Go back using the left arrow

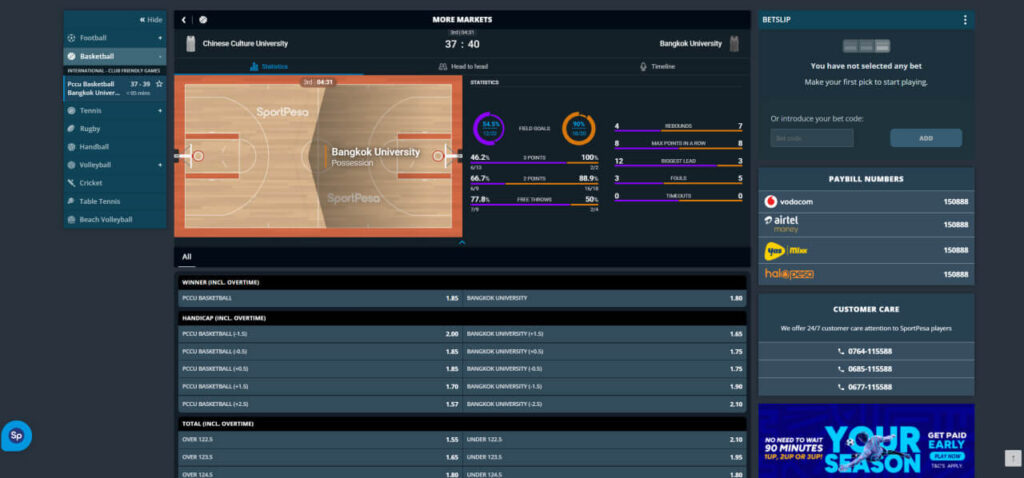(x=184, y=20)
